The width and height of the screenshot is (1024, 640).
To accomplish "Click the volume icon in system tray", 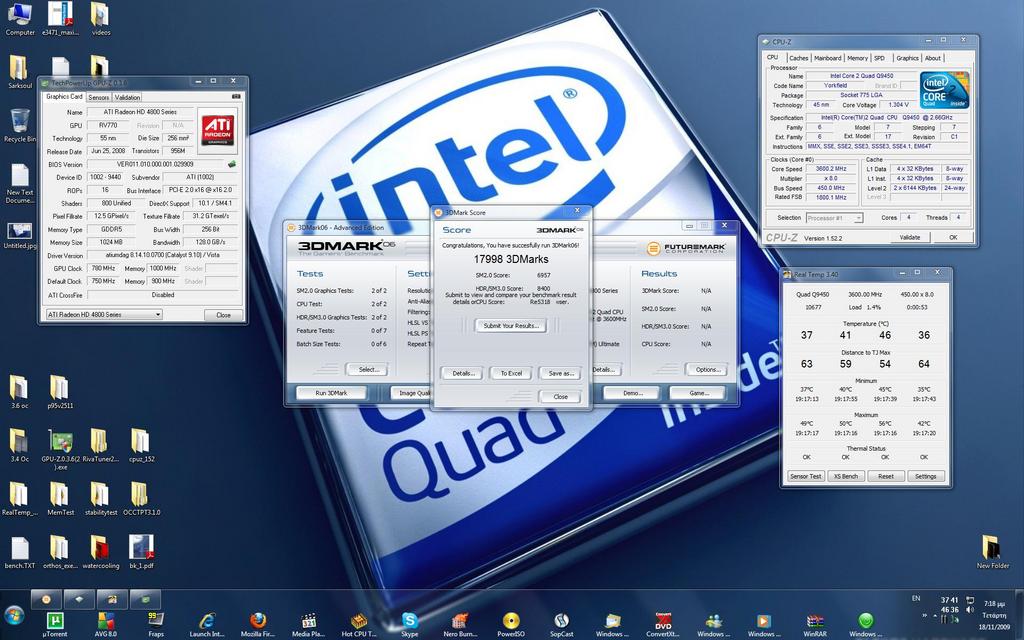I will point(970,611).
